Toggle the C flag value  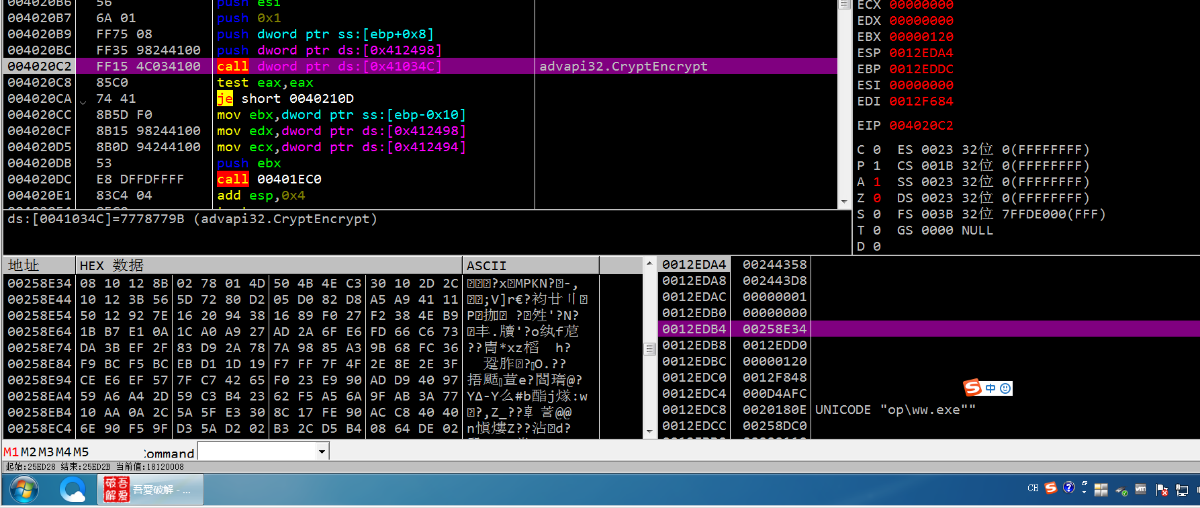pyautogui.click(x=877, y=150)
